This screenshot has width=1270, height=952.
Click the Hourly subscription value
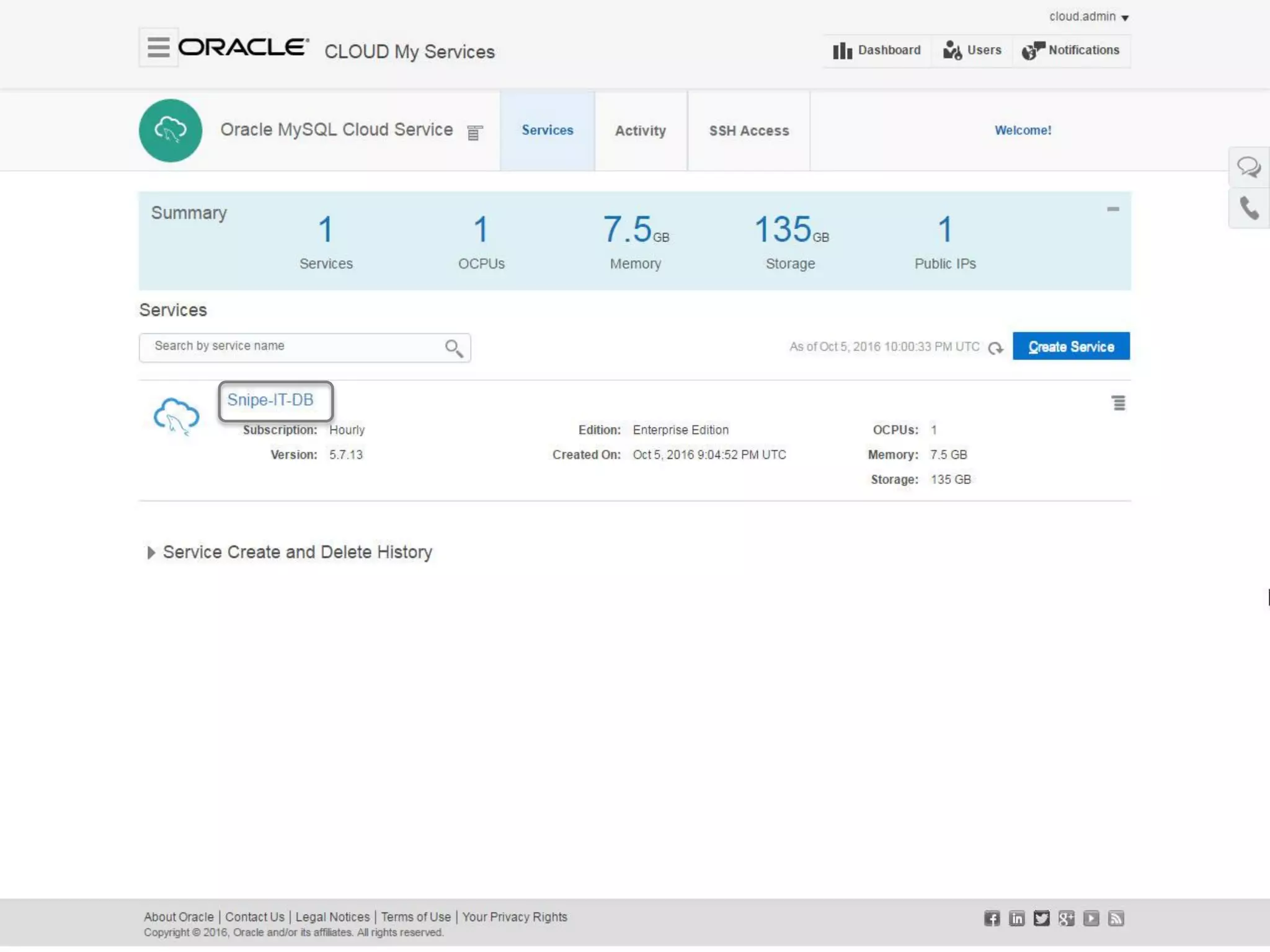347,430
